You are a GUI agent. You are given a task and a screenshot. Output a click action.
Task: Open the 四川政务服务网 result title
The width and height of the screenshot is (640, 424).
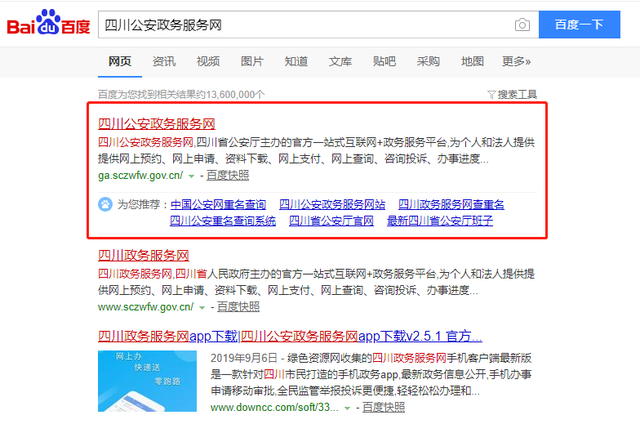(x=144, y=255)
